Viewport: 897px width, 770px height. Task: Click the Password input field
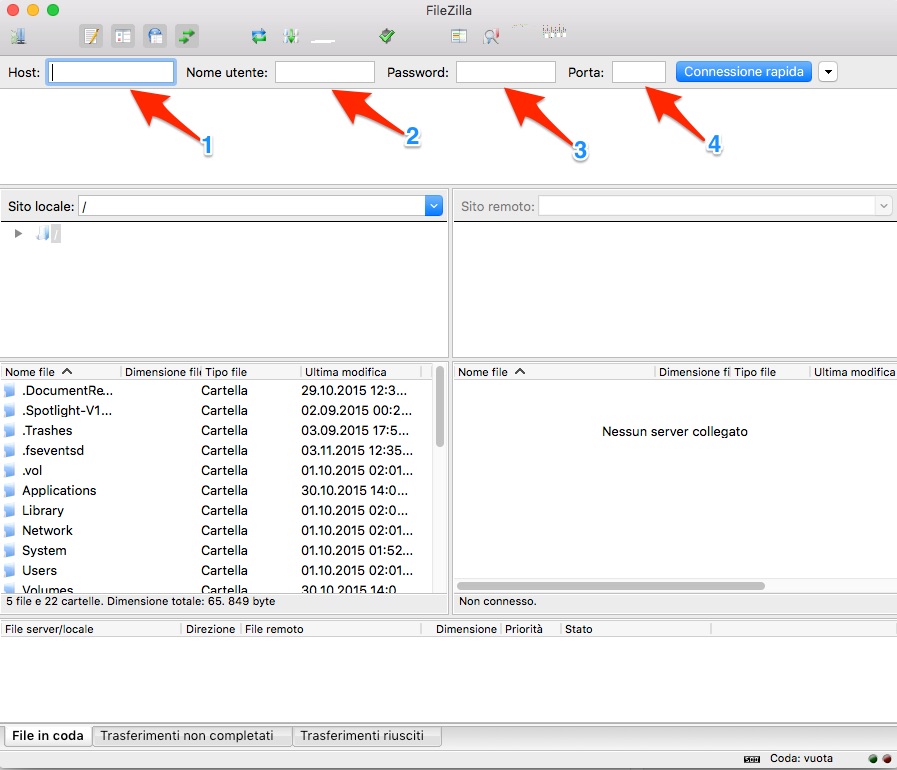point(506,72)
